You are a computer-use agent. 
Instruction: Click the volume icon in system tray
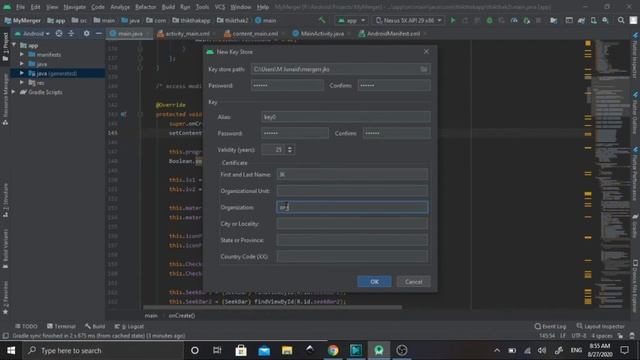click(x=542, y=350)
